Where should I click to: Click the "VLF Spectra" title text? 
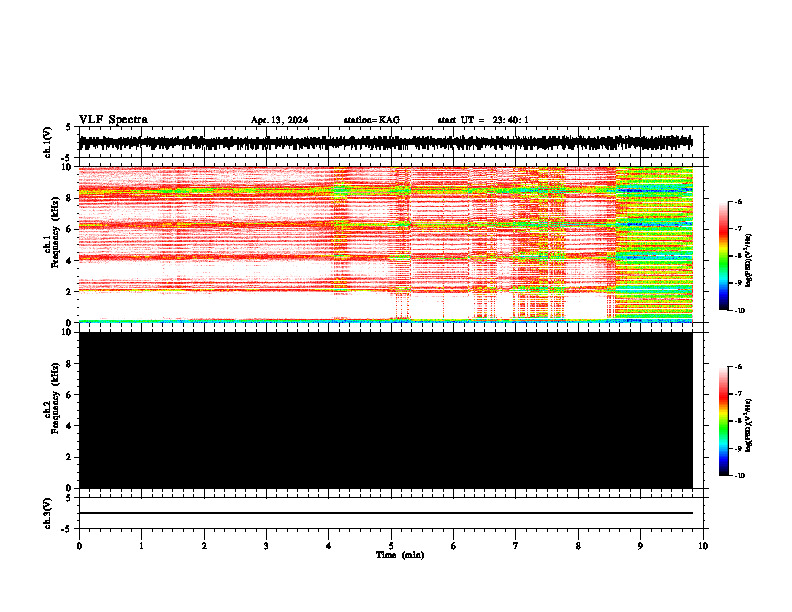coord(113,120)
